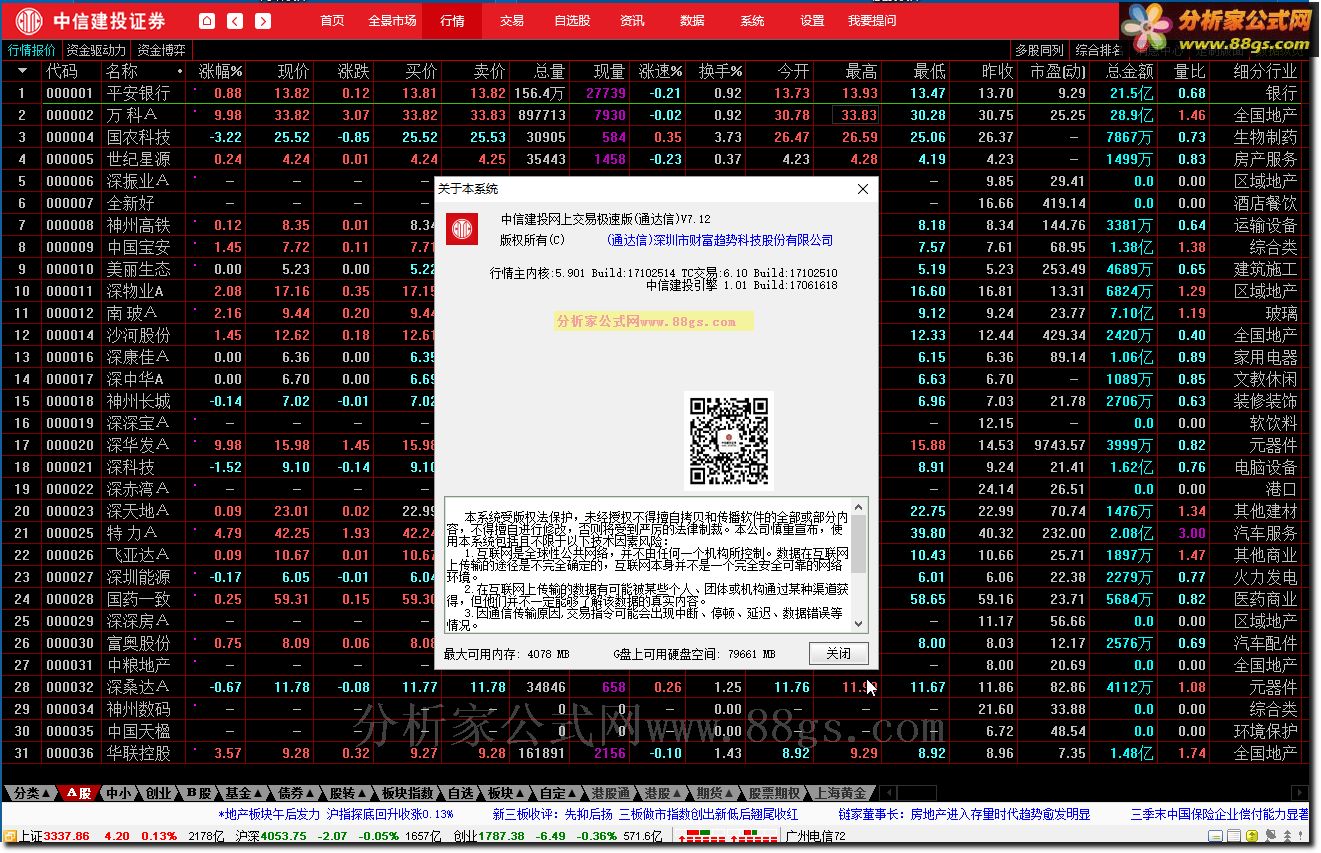1321x853 pixels.
Task: Expand the 港股 tab menu
Action: point(678,793)
